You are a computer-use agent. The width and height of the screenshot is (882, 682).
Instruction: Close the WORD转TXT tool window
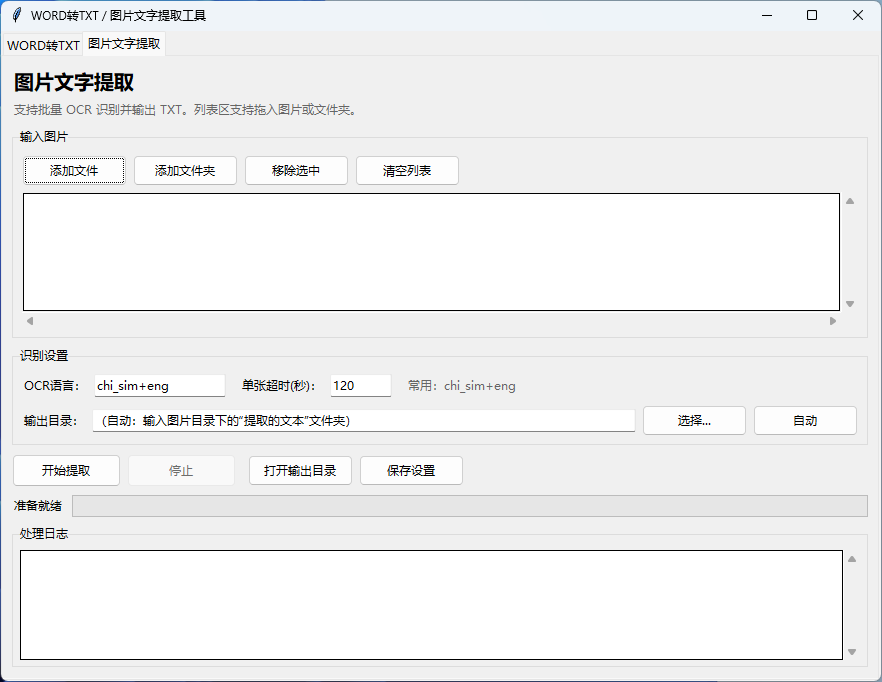tap(858, 15)
